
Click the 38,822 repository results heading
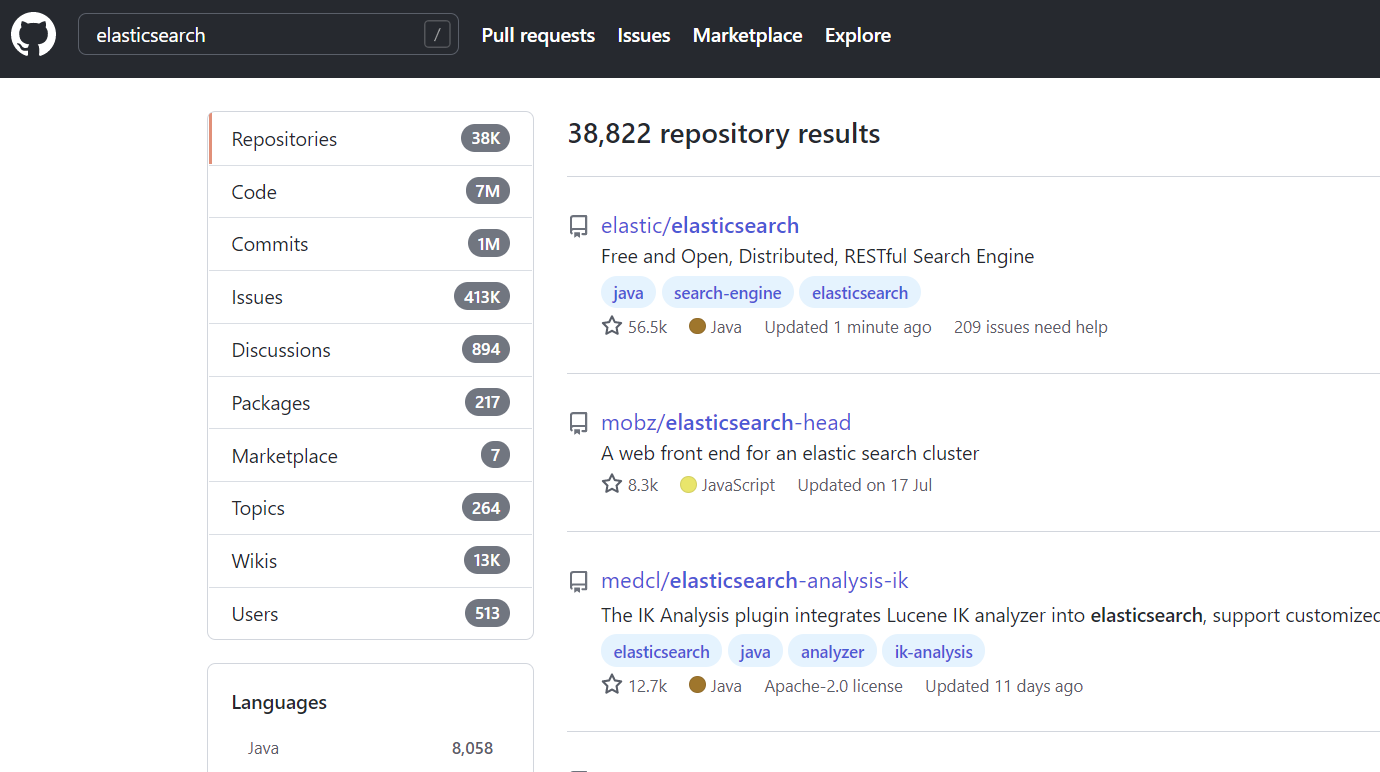[724, 133]
